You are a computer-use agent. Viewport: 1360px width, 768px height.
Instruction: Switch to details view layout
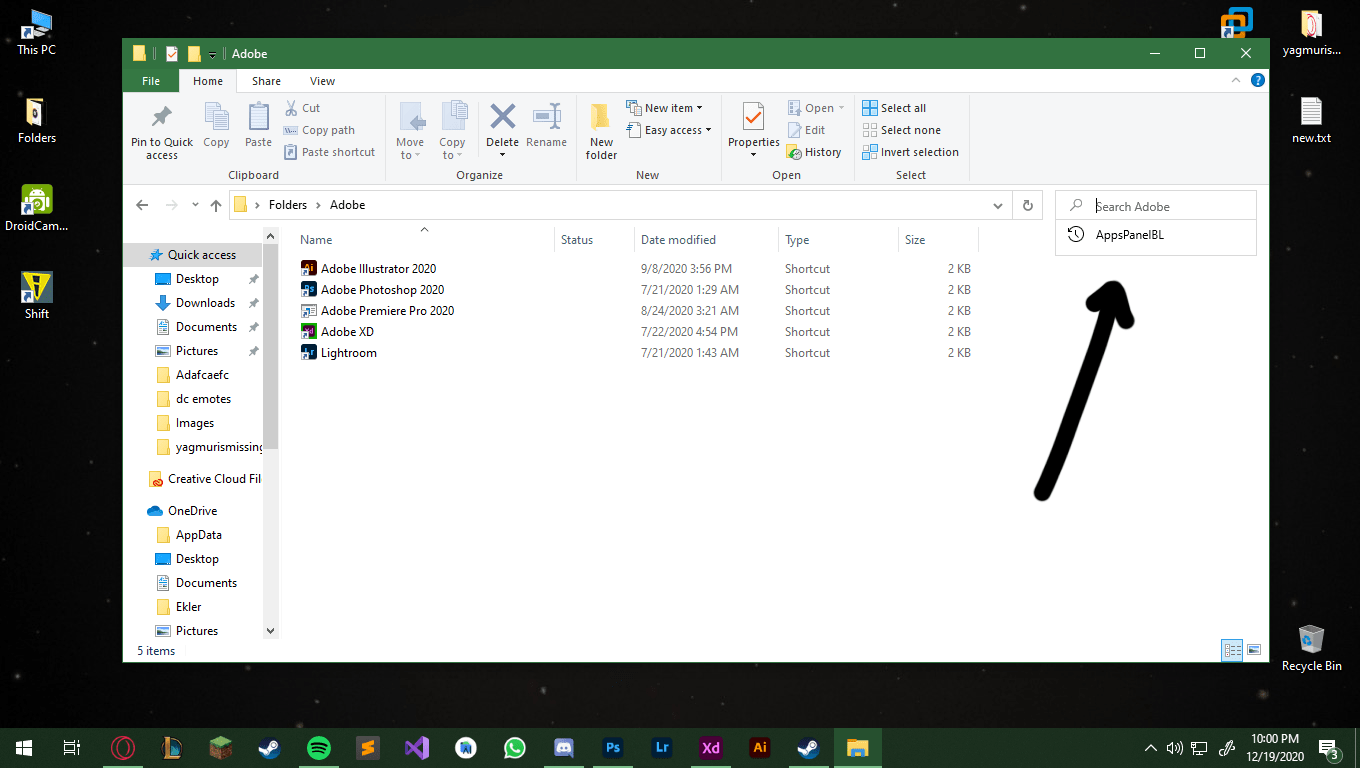coord(1233,650)
